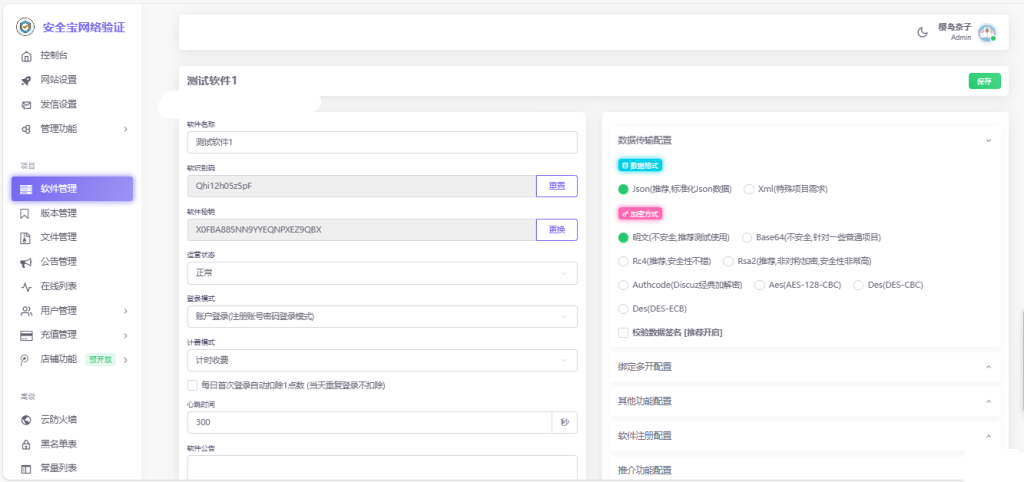
Task: Click the 发信设置 mail icon
Action: [x=26, y=104]
